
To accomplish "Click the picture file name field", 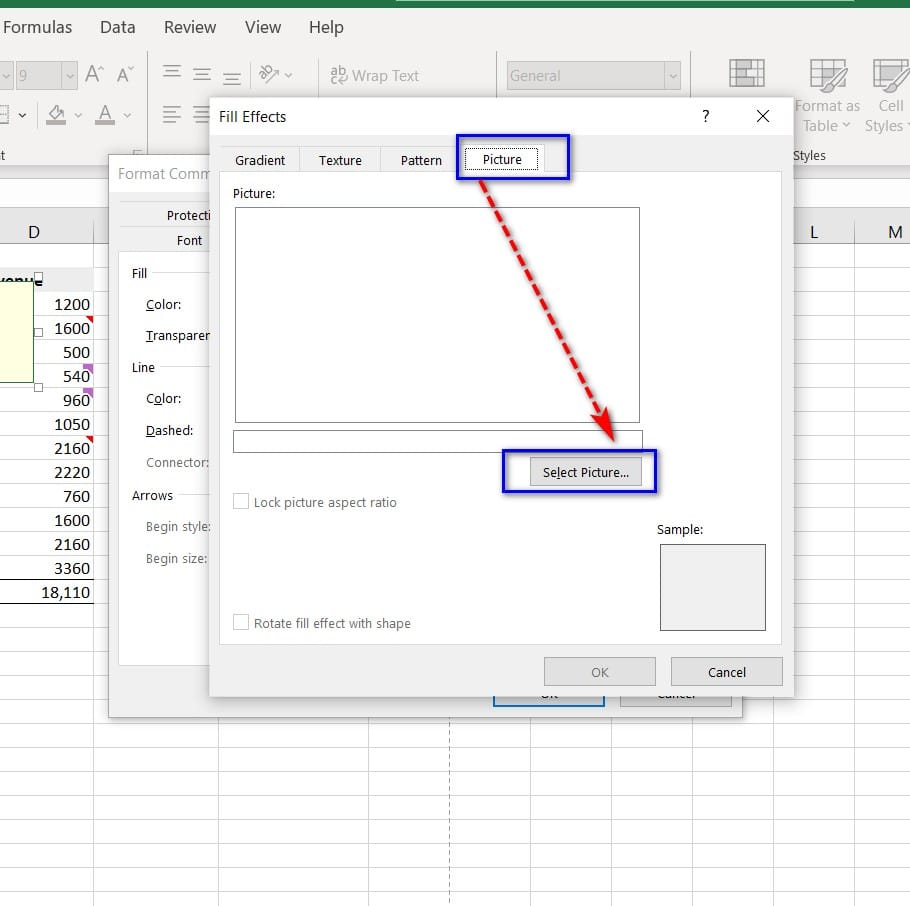I will (x=438, y=441).
